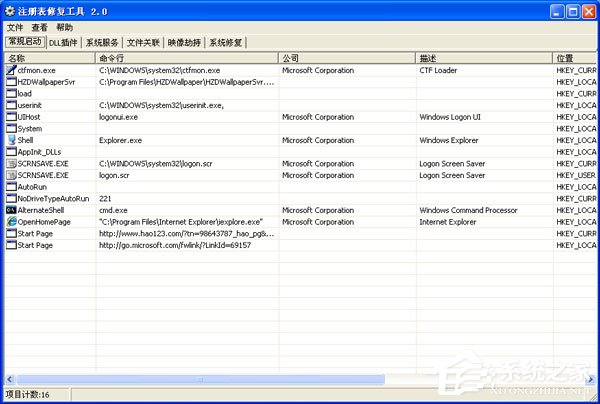The height and width of the screenshot is (404, 600).
Task: Click the 项目计数:16 status bar text
Action: click(28, 394)
